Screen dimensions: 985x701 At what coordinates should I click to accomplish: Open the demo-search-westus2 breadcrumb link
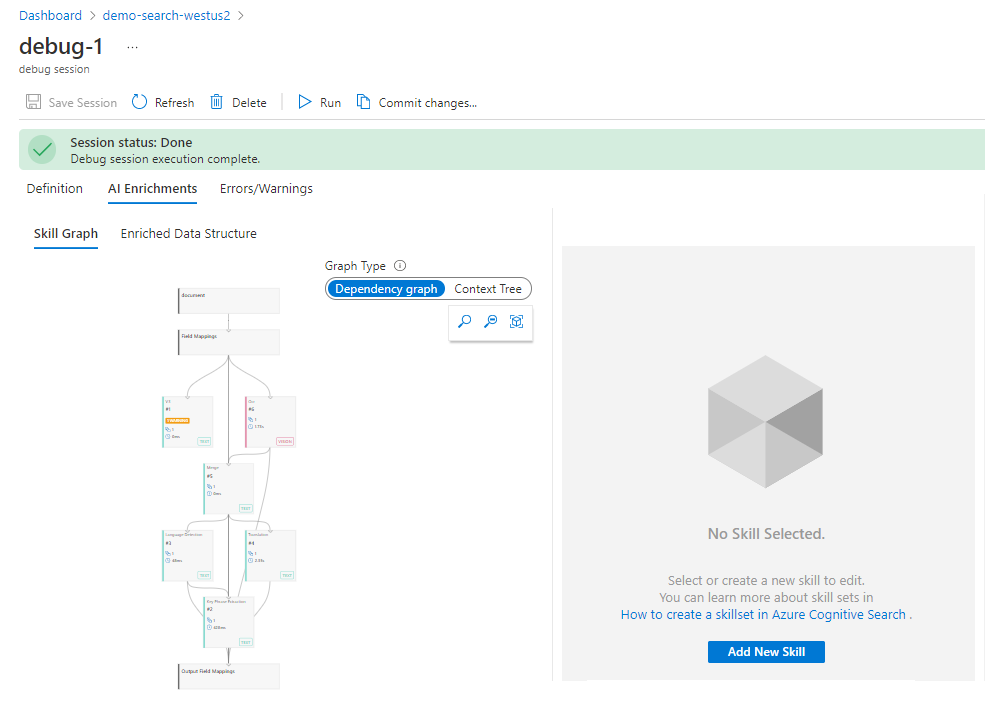pos(166,16)
